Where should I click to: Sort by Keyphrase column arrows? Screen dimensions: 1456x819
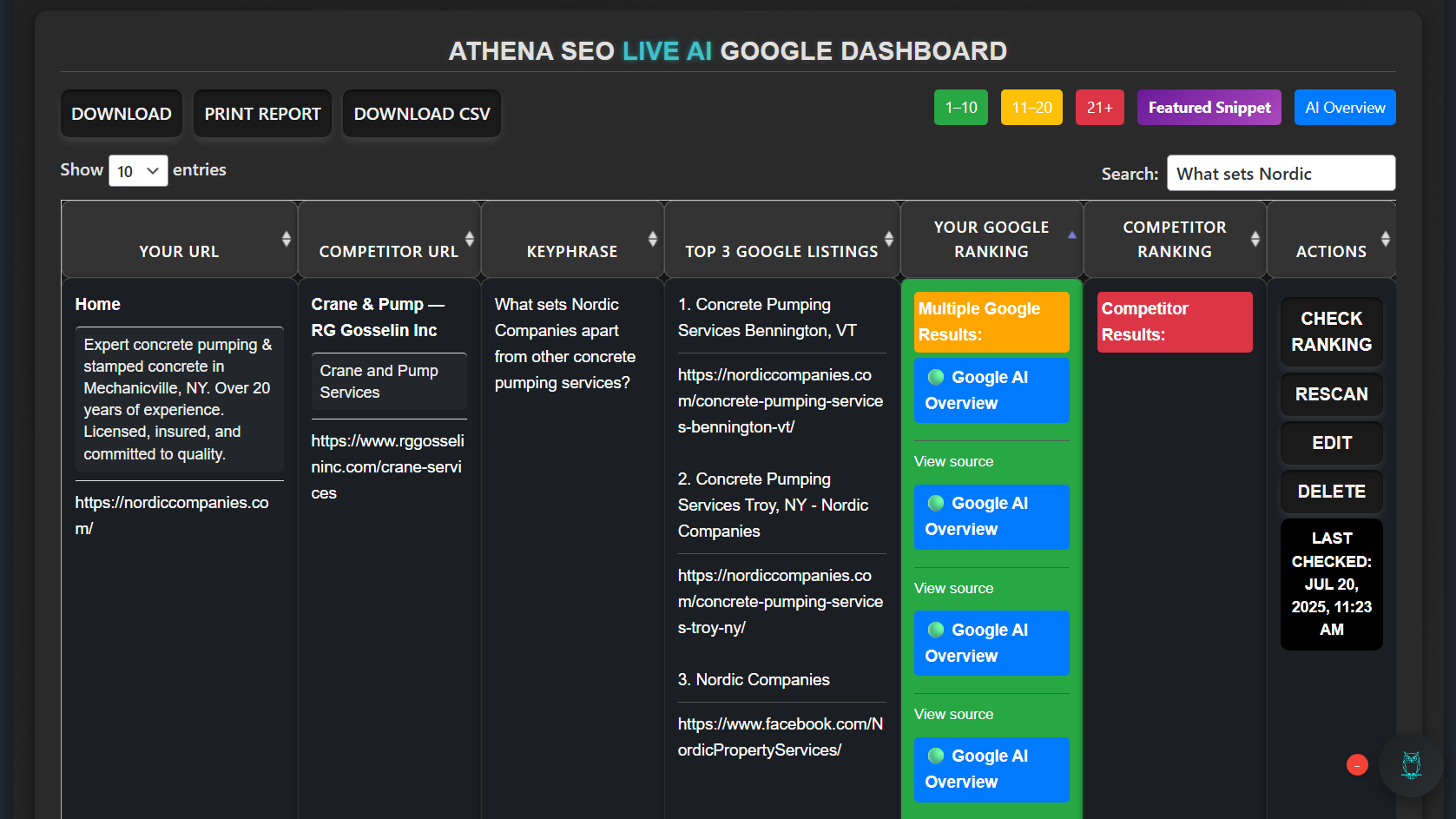[652, 239]
